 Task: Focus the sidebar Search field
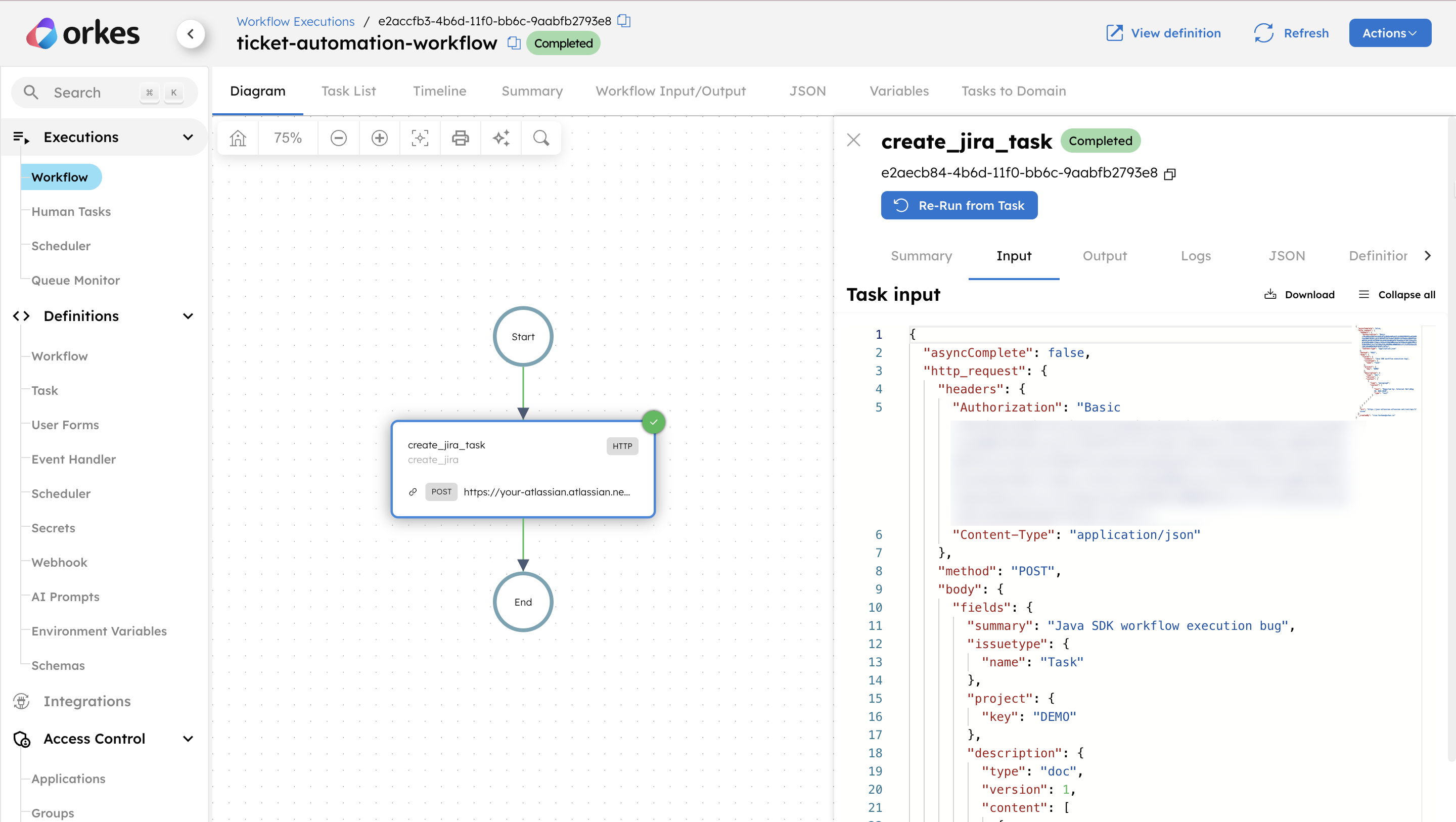click(105, 92)
